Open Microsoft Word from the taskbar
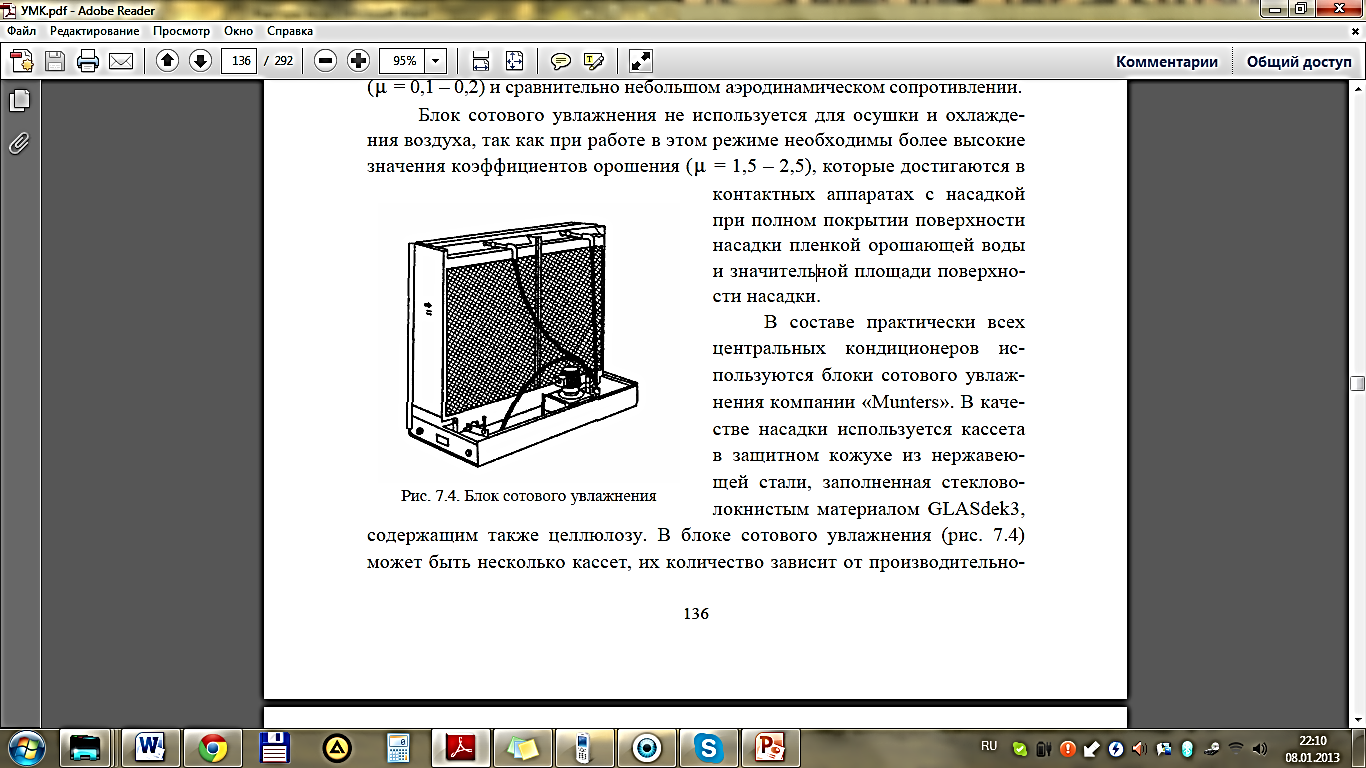The width and height of the screenshot is (1366, 768). click(150, 747)
